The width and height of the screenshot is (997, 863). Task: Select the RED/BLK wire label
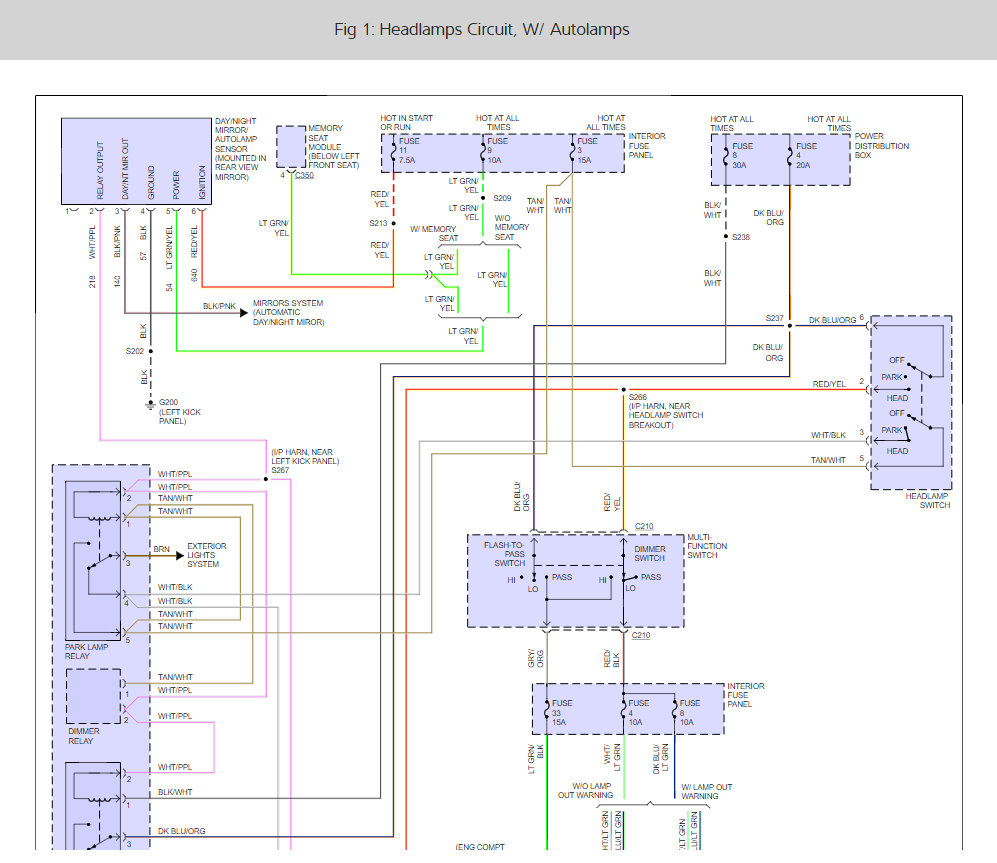(x=611, y=658)
